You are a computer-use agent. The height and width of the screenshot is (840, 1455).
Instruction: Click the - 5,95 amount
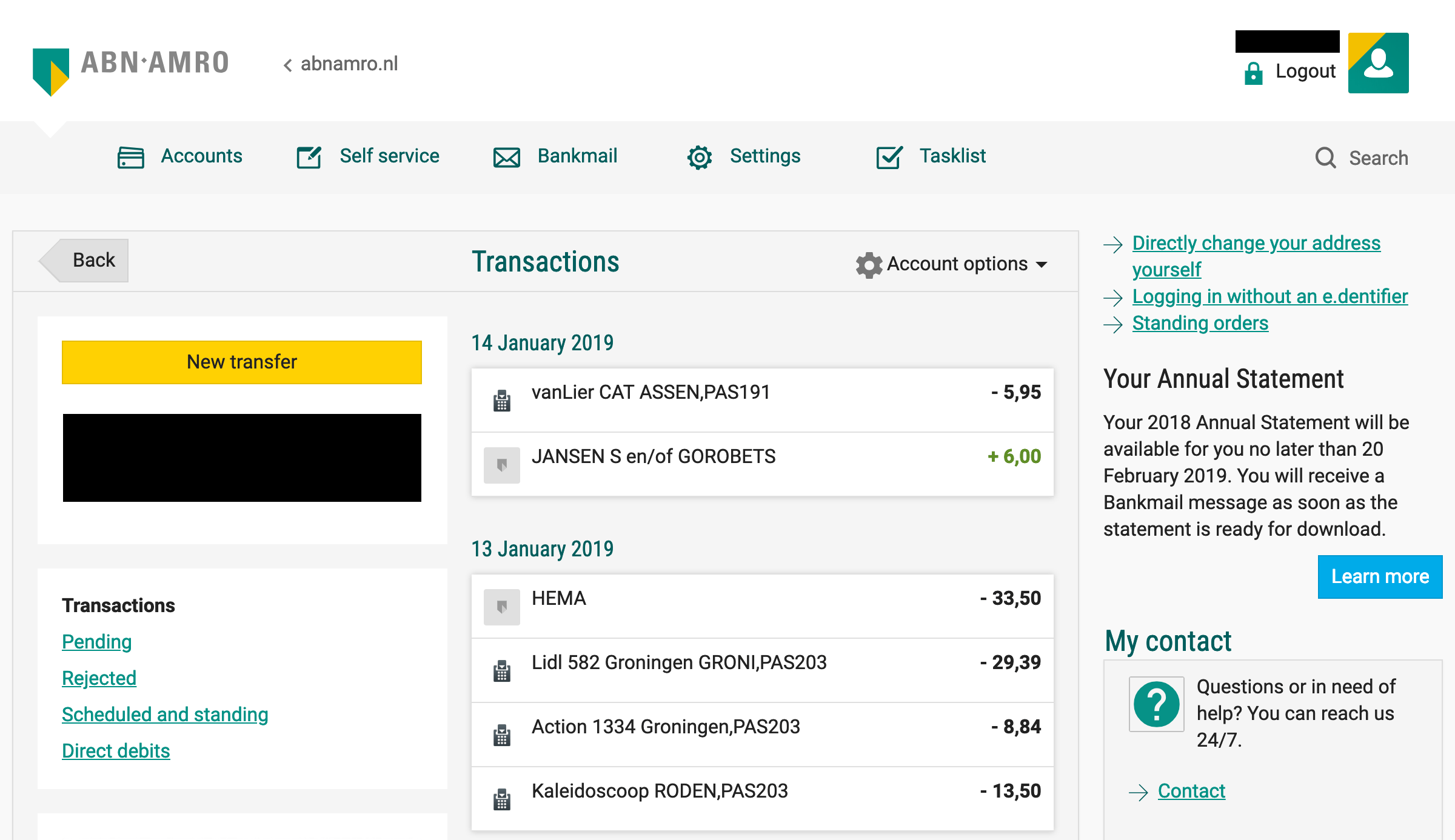pos(1016,392)
